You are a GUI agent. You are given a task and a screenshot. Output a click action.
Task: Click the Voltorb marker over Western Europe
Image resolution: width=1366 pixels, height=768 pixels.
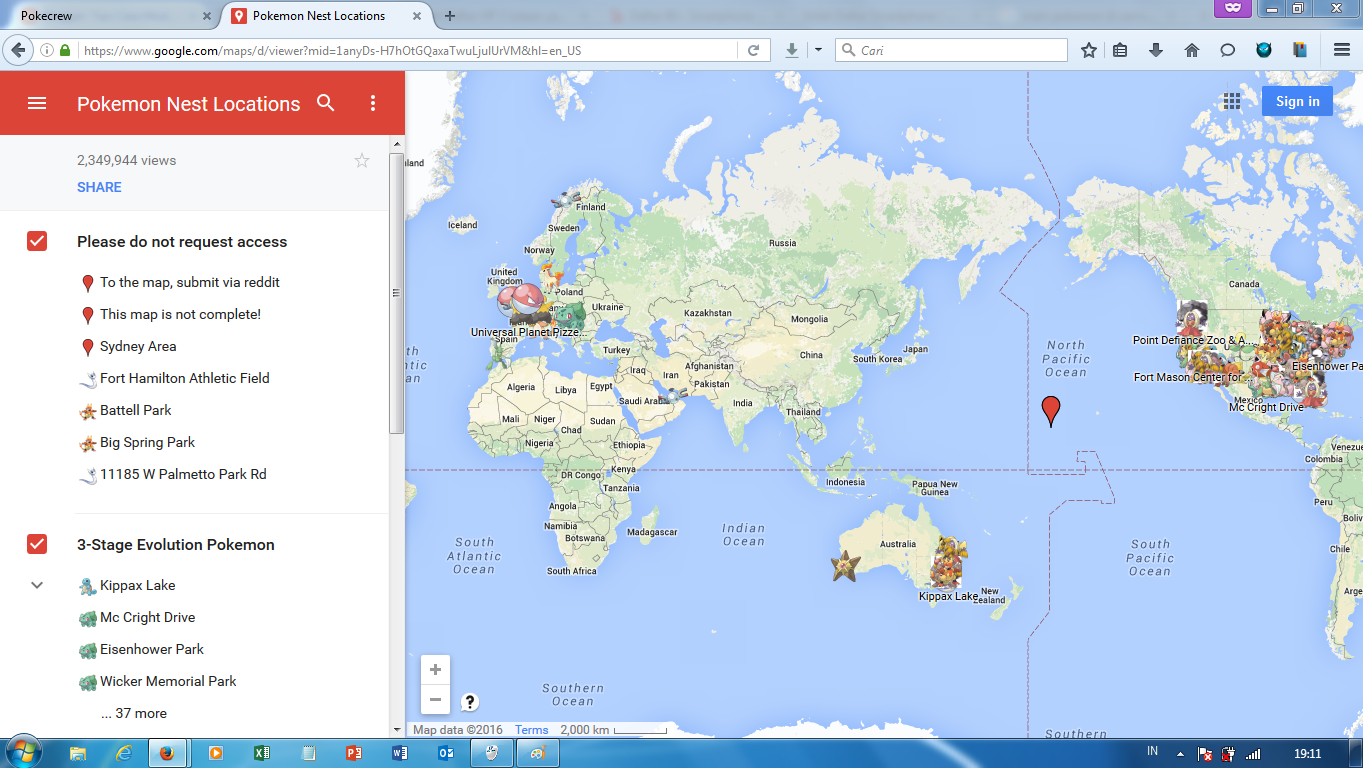[x=525, y=298]
